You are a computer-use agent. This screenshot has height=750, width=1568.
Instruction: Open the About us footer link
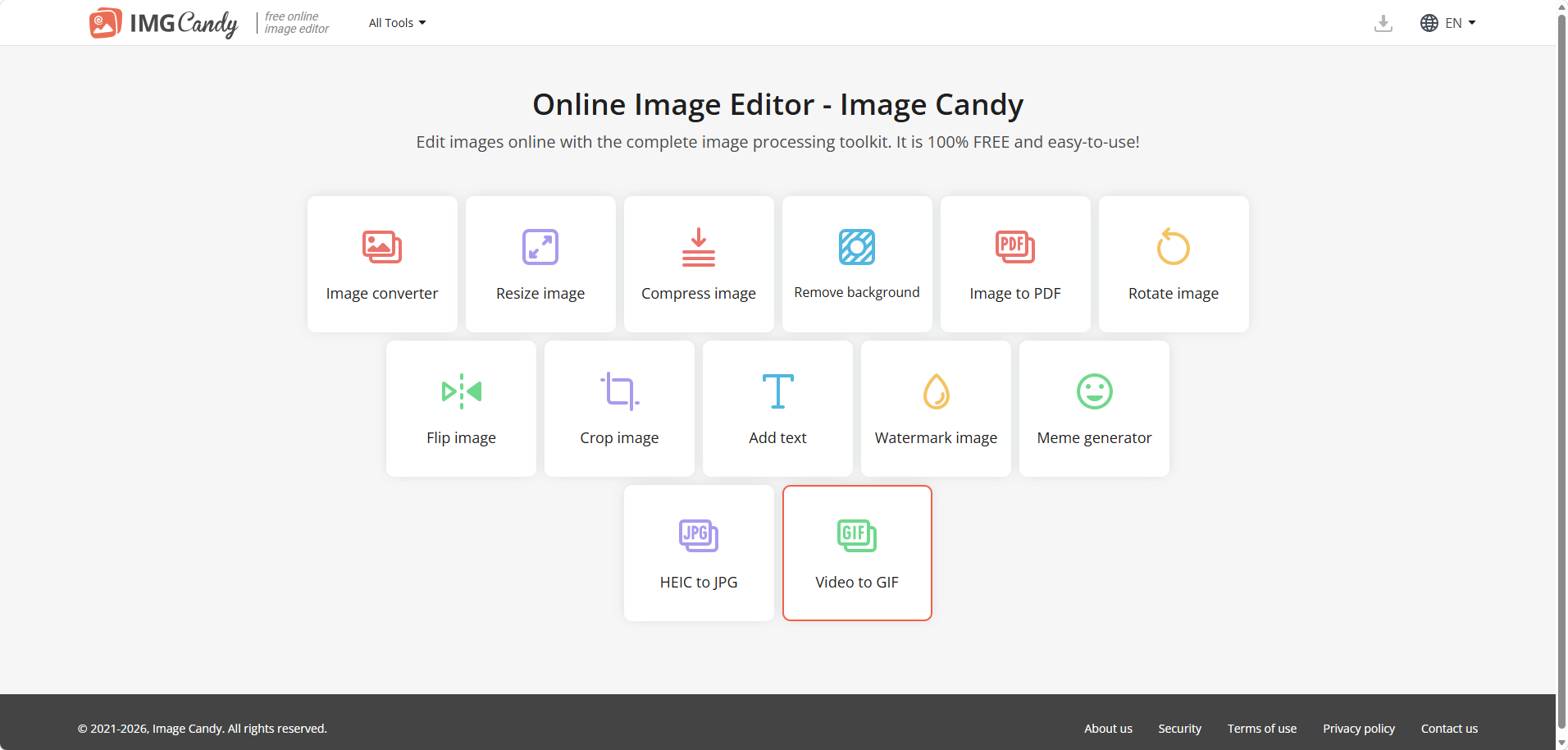click(x=1108, y=729)
